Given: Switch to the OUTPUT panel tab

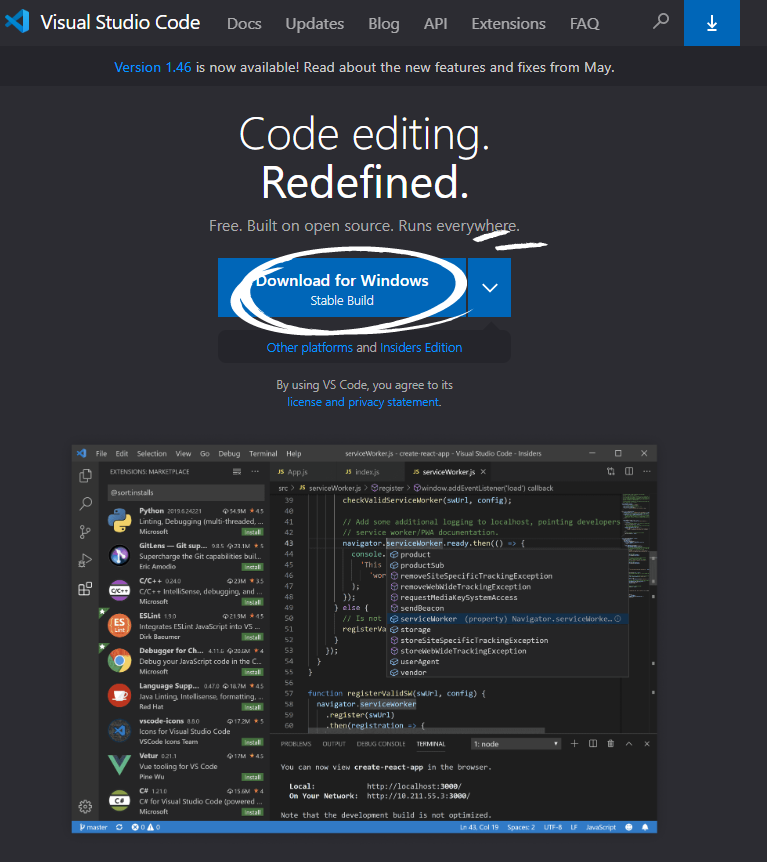Looking at the screenshot, I should tap(334, 744).
